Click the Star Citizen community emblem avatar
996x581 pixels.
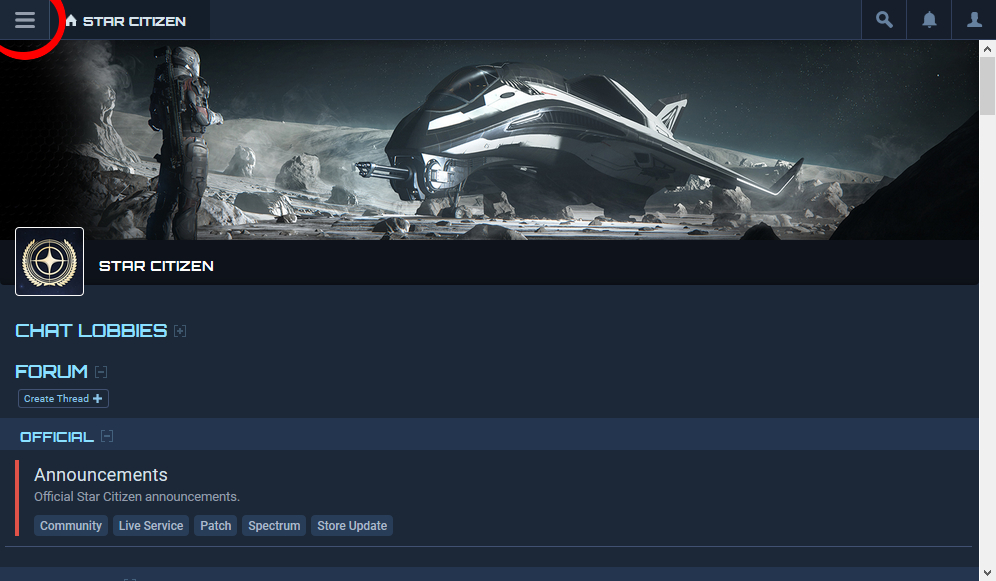50,262
